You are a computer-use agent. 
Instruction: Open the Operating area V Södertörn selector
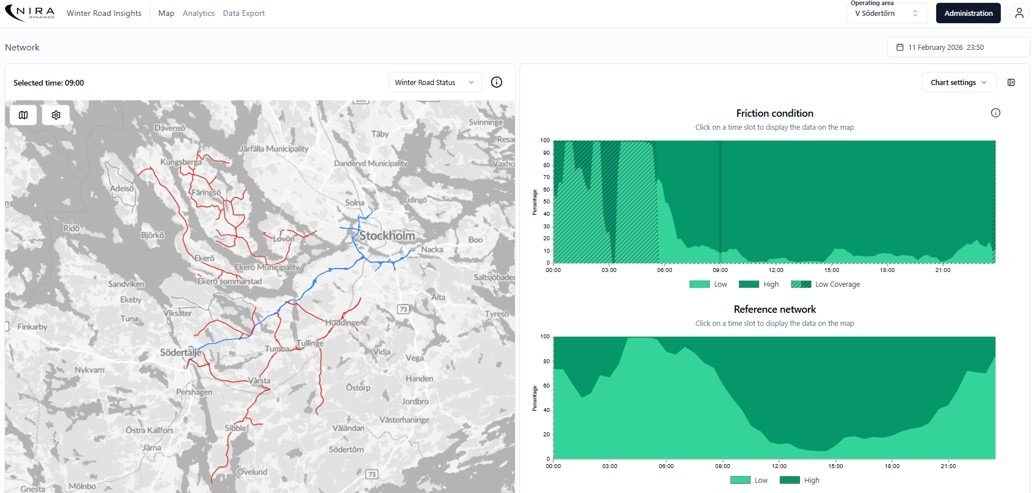coord(886,14)
